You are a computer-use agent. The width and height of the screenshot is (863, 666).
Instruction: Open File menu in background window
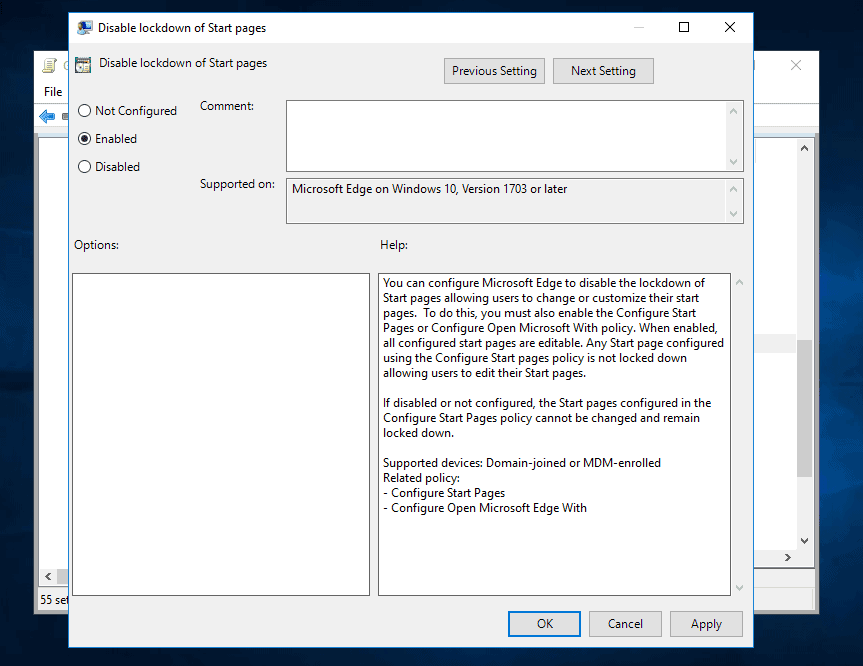[53, 92]
